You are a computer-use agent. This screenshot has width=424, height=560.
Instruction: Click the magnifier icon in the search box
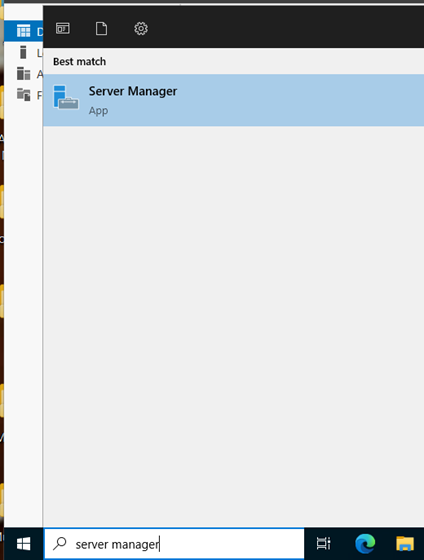click(x=60, y=544)
